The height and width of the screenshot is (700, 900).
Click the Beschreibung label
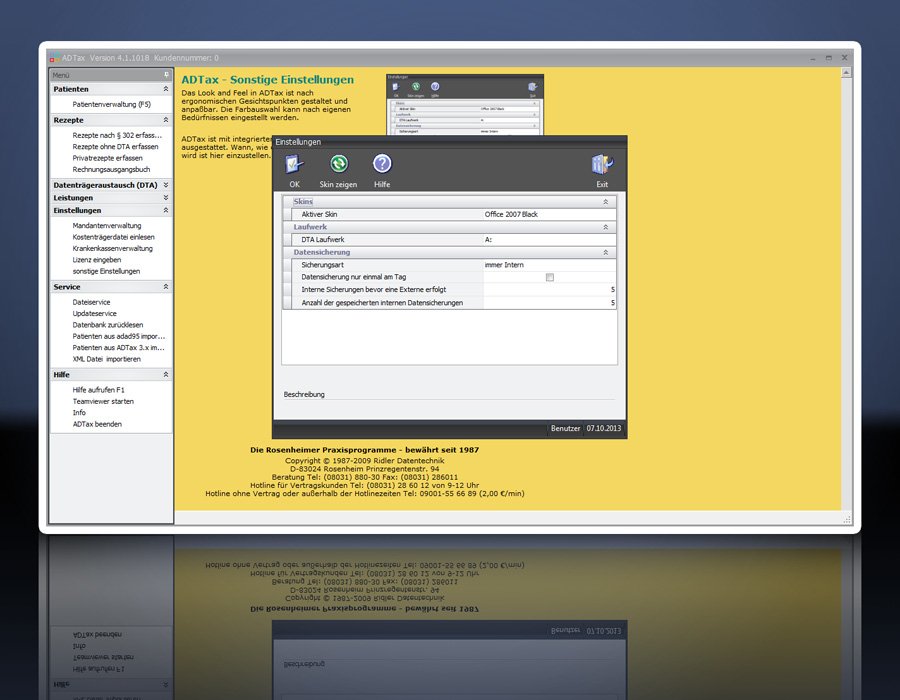(x=304, y=395)
